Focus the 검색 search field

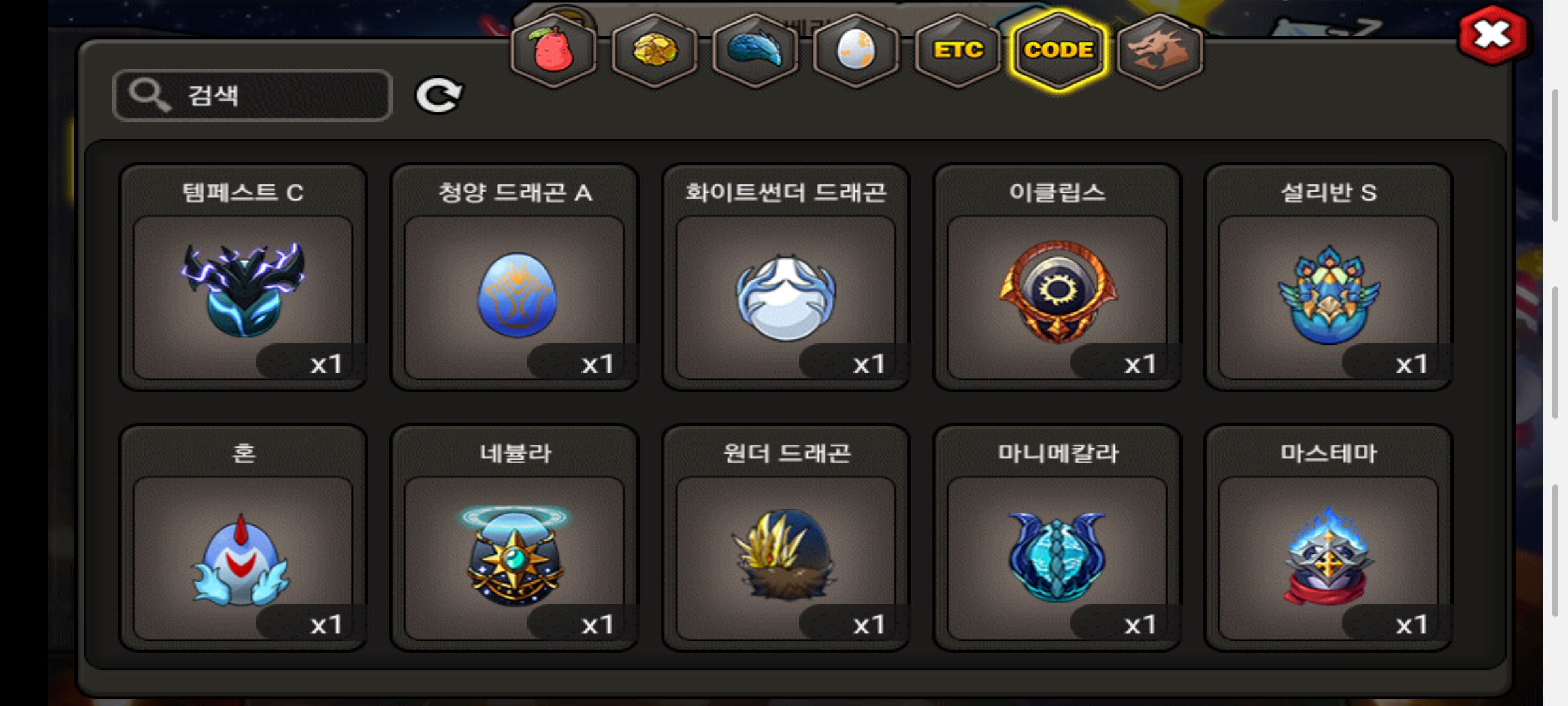[252, 95]
